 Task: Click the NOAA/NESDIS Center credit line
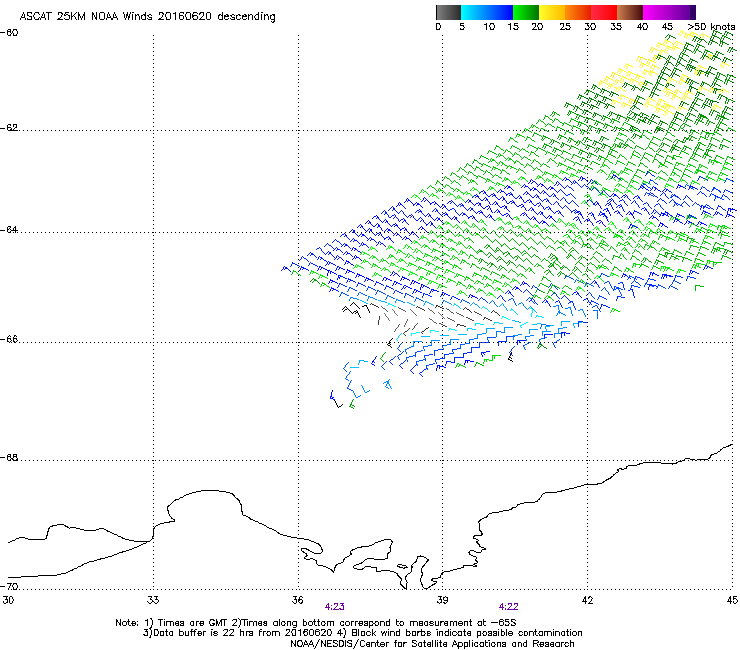point(432,644)
